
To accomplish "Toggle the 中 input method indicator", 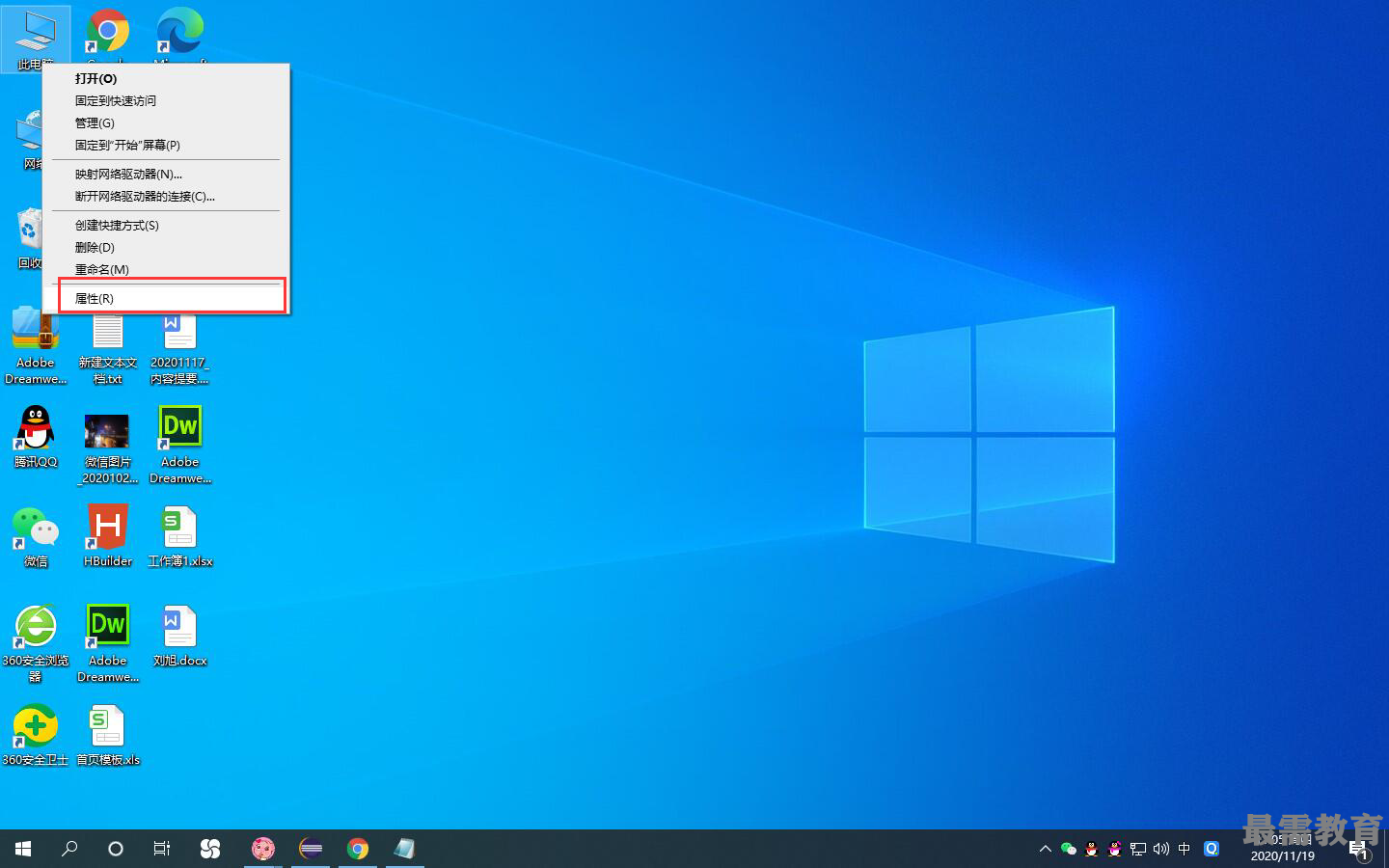I will pos(1185,849).
